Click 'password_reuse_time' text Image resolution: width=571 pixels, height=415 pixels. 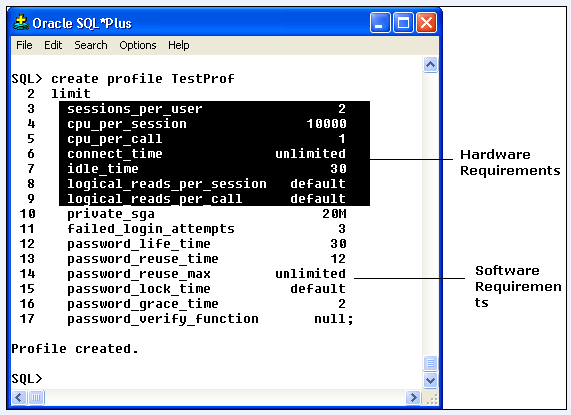pyautogui.click(x=143, y=259)
